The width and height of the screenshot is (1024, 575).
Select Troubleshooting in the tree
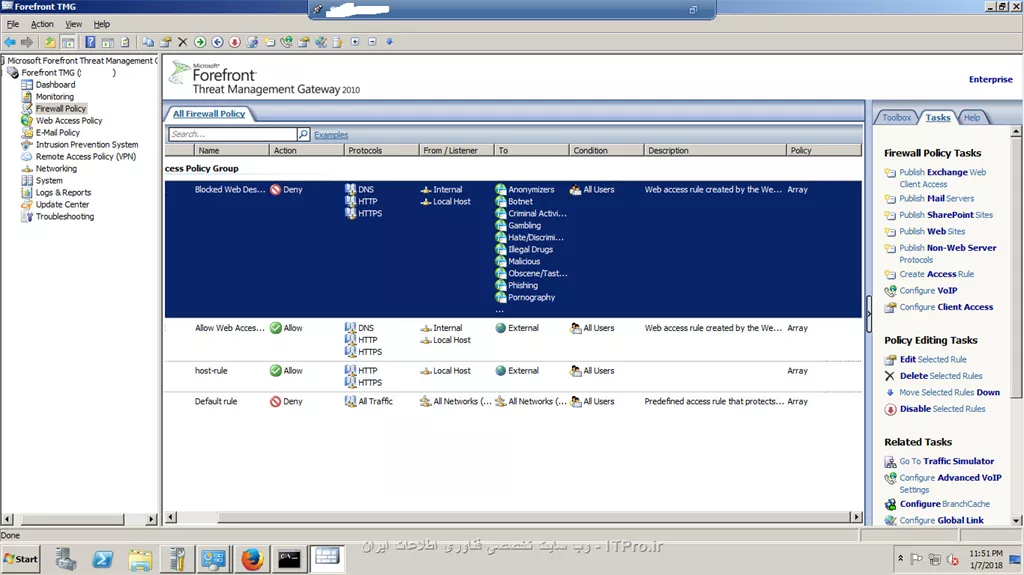click(x=65, y=216)
